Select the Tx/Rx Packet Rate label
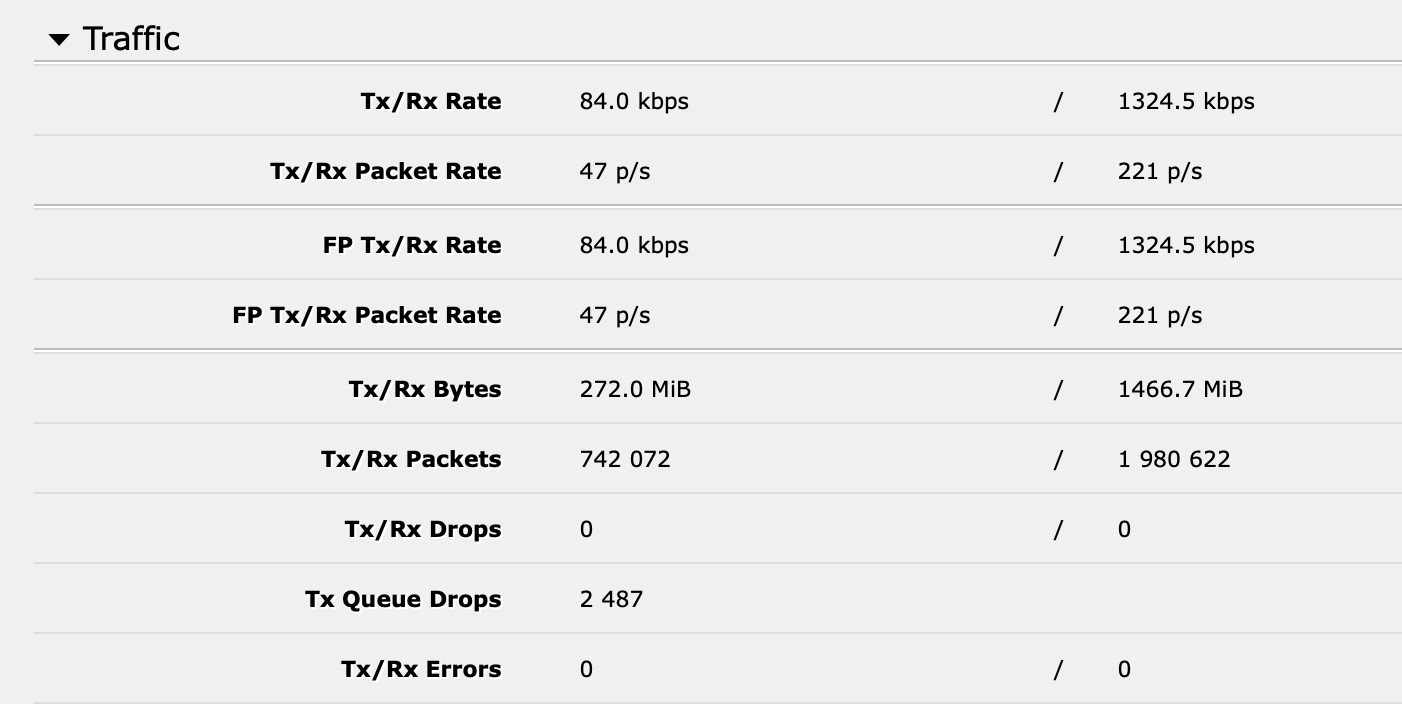Image resolution: width=1402 pixels, height=704 pixels. (385, 171)
